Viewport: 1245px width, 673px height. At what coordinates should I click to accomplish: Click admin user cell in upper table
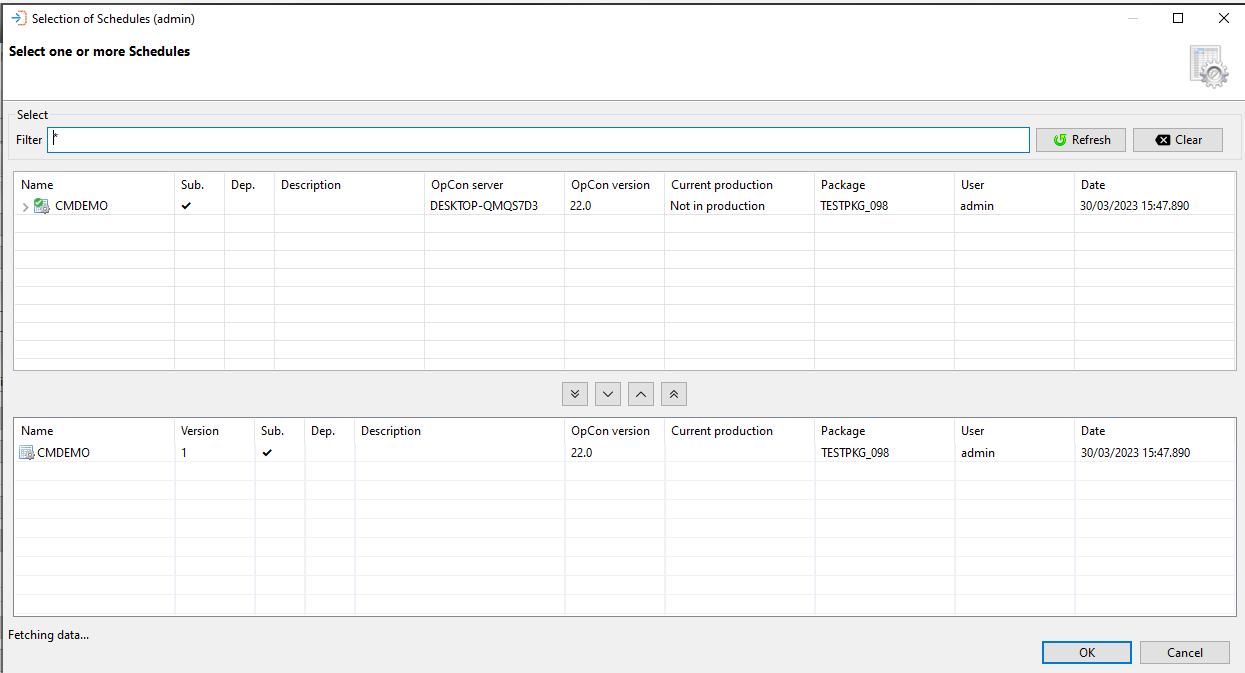pos(978,206)
